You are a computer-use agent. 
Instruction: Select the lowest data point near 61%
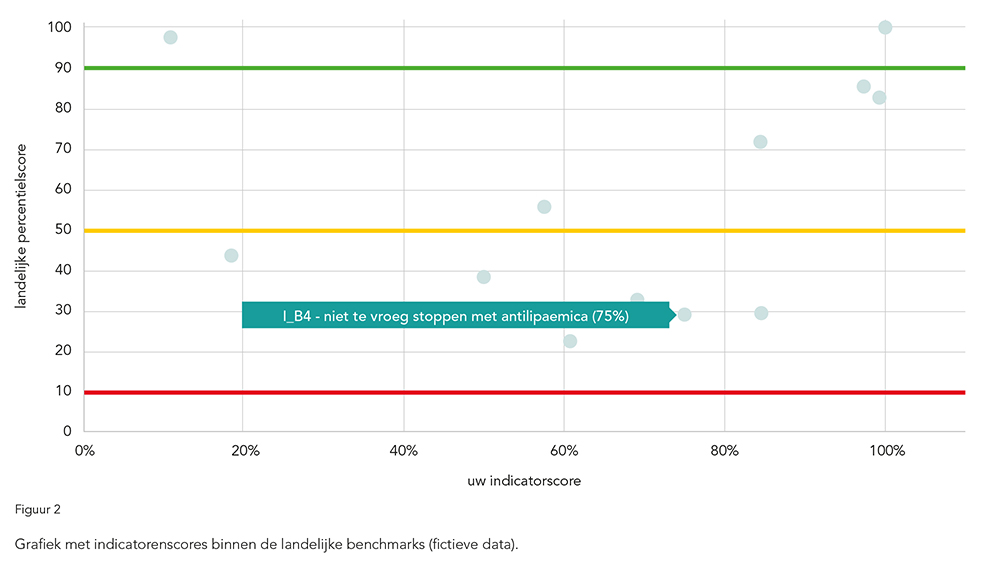(x=570, y=341)
